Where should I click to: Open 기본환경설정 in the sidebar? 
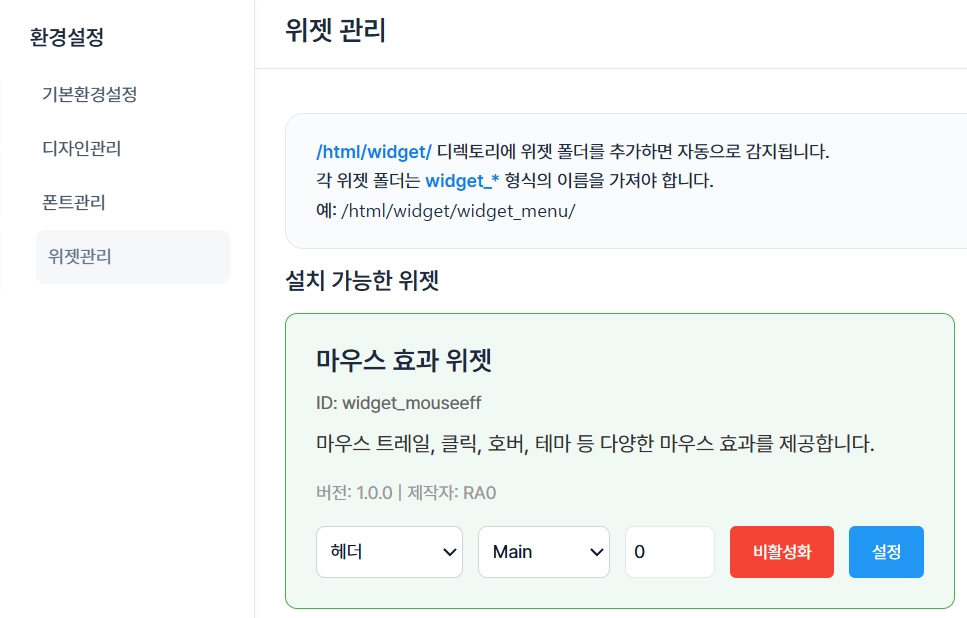pyautogui.click(x=89, y=95)
